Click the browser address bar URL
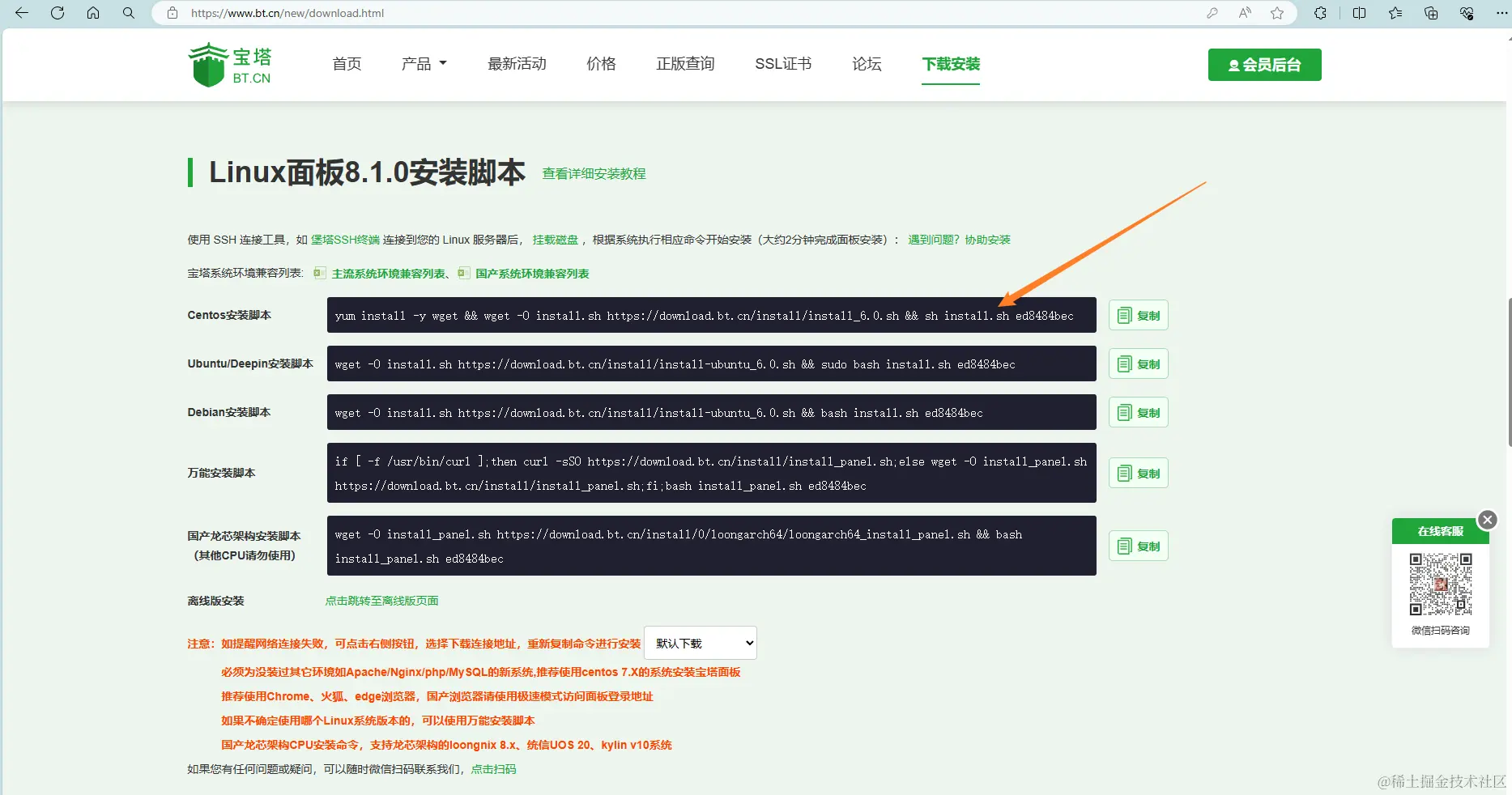The image size is (1512, 795). tap(287, 13)
